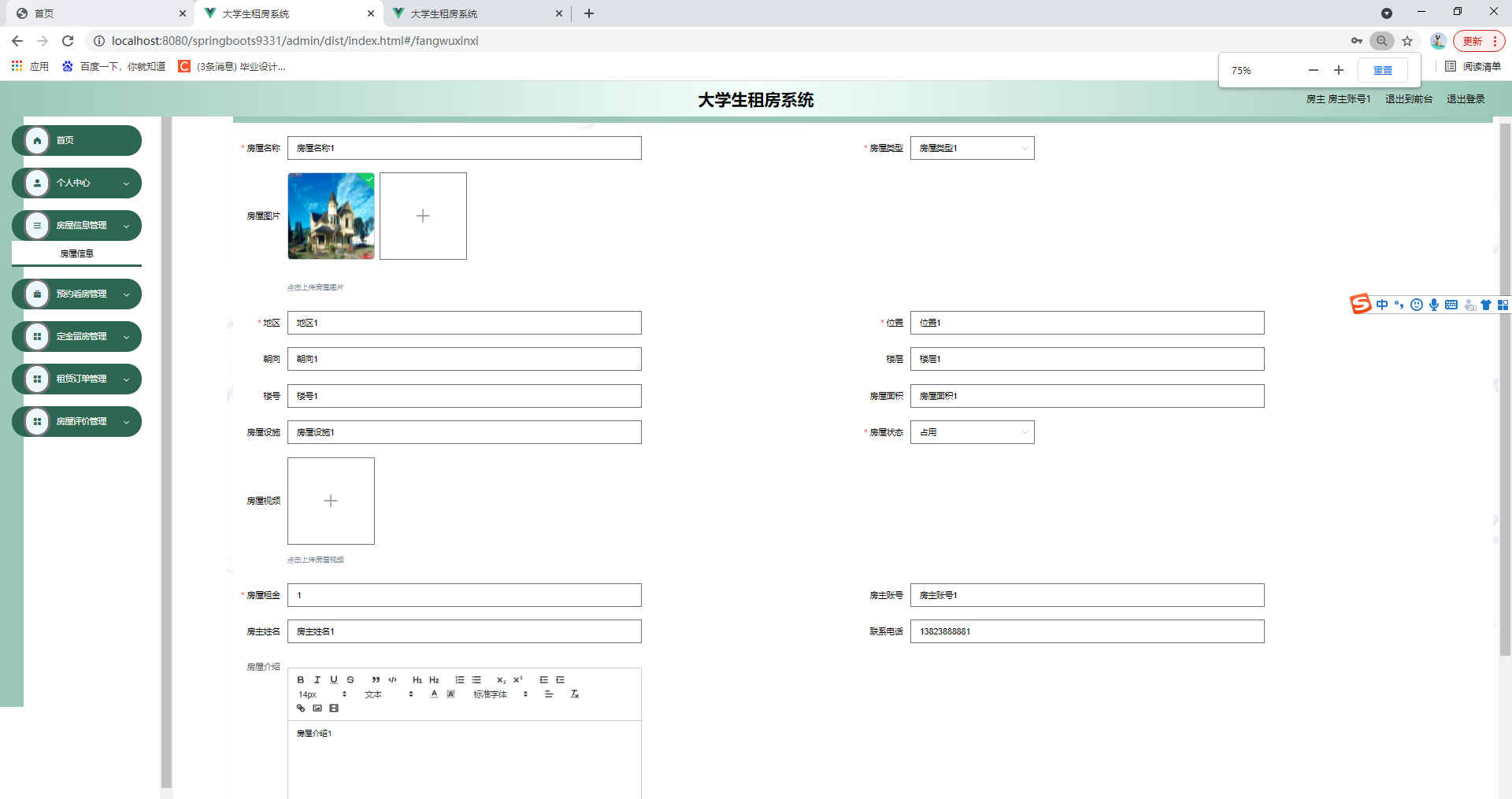Open the font color picker in the editor
Screen dimensions: 1512x799
click(434, 694)
